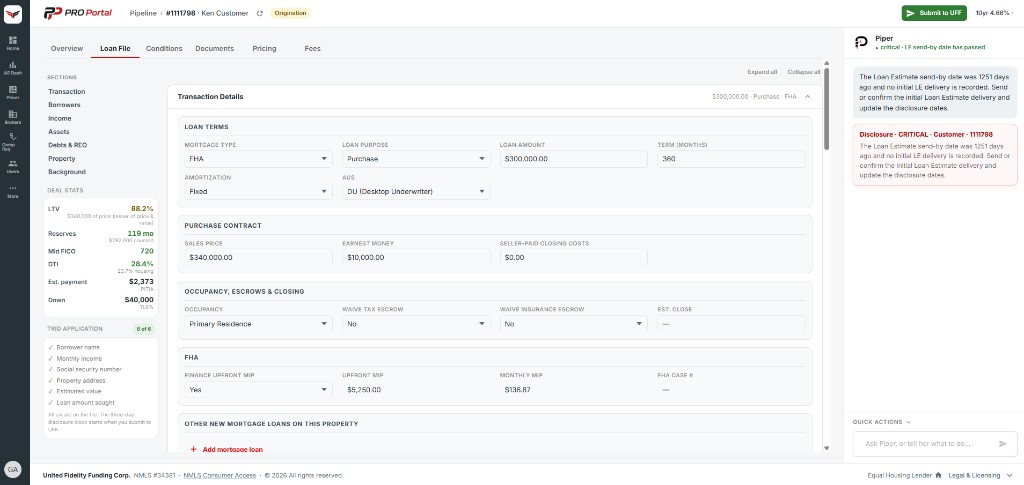Open the Amortization dropdown

(x=258, y=191)
